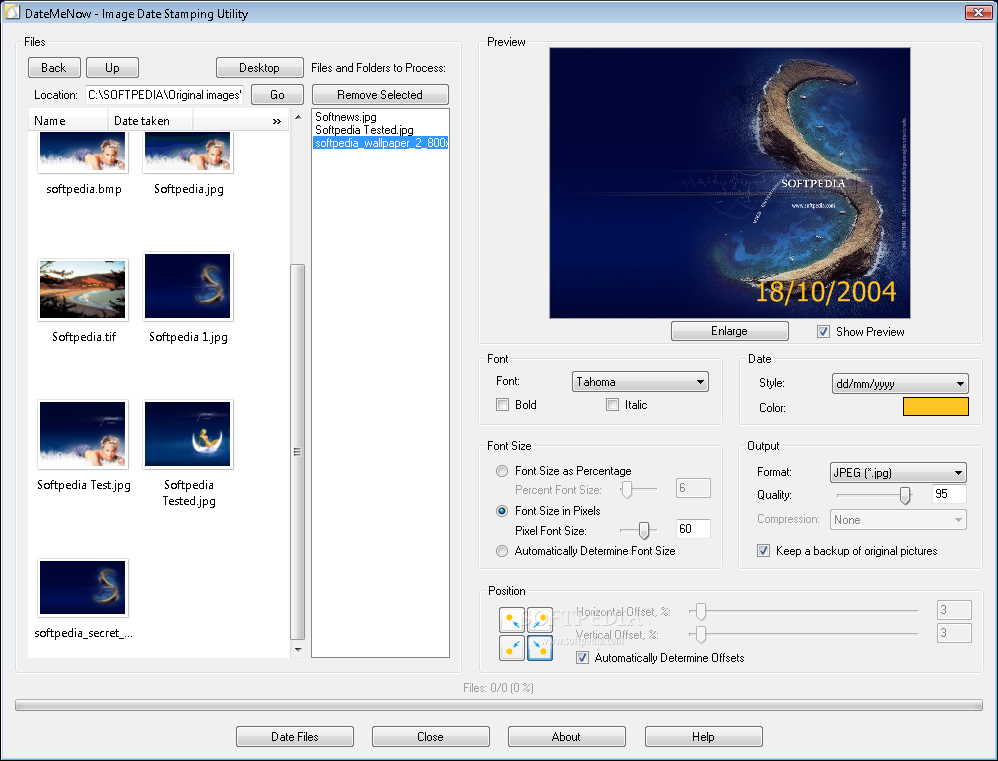
Task: Select the Softpedia.jpg thumbnail
Action: tap(188, 153)
